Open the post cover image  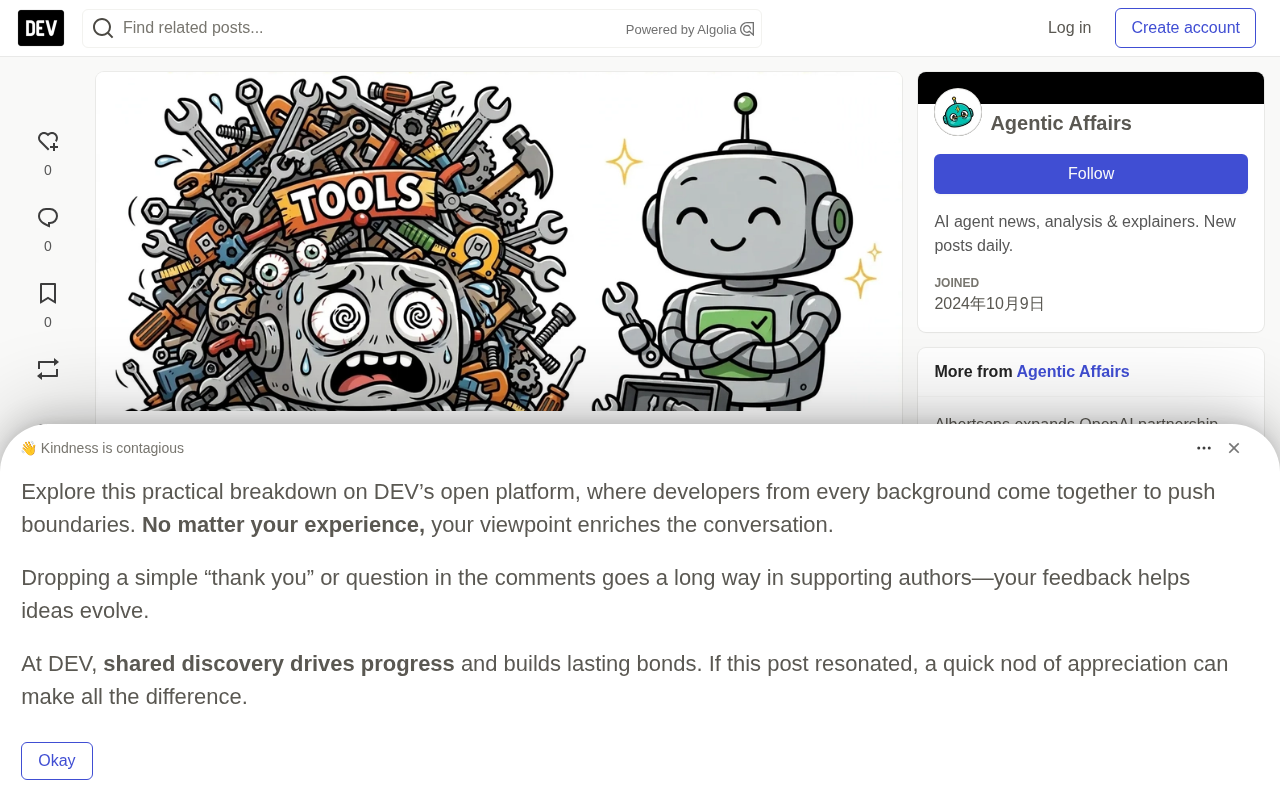[499, 242]
